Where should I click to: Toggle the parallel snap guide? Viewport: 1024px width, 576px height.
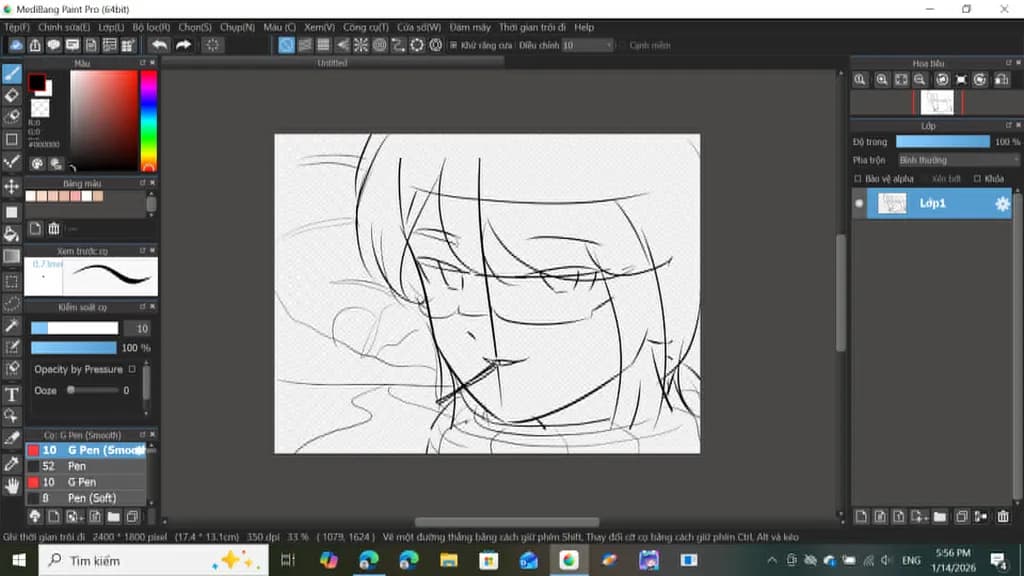(305, 45)
